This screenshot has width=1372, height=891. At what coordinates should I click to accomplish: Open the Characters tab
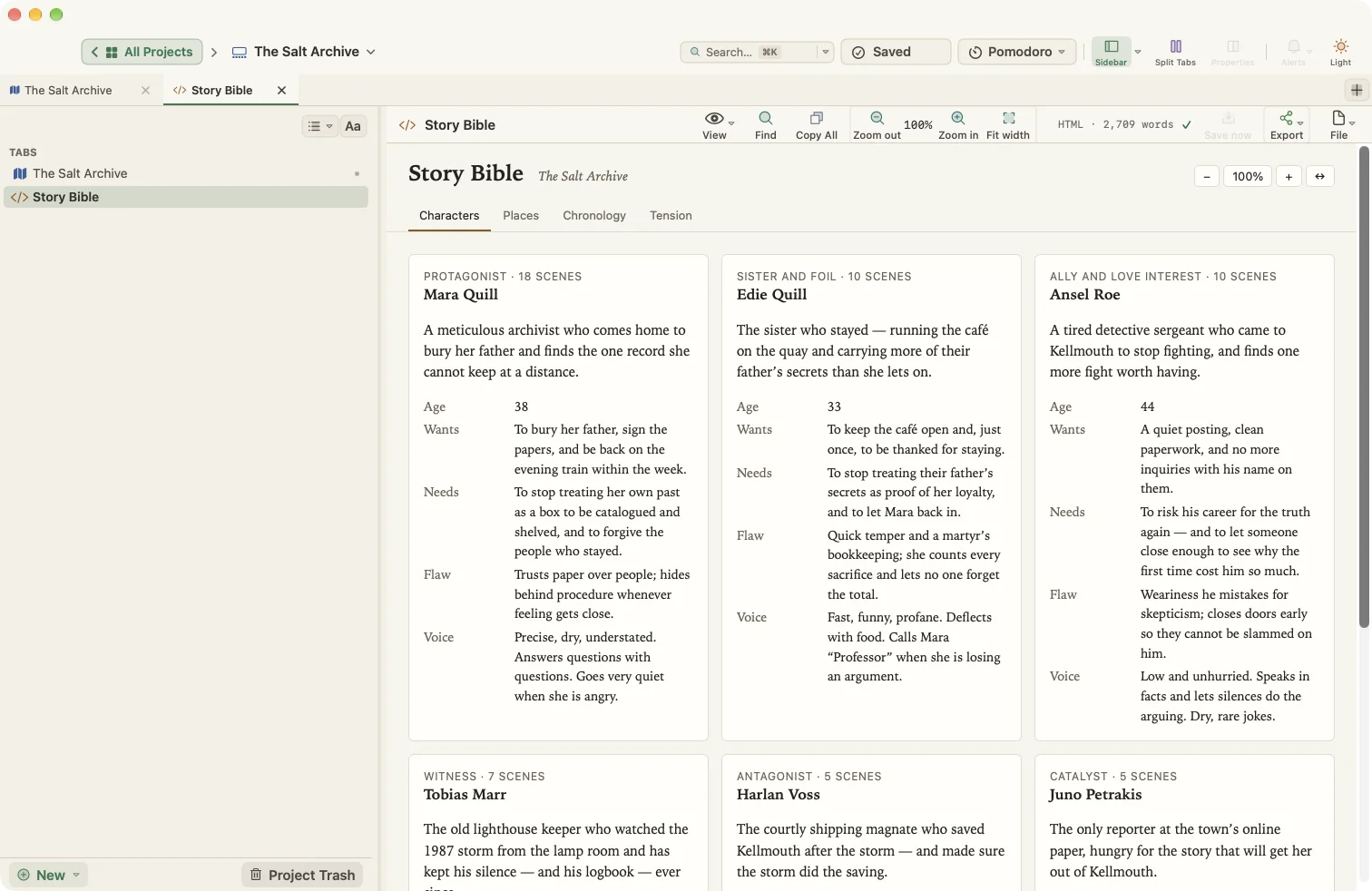click(x=449, y=216)
